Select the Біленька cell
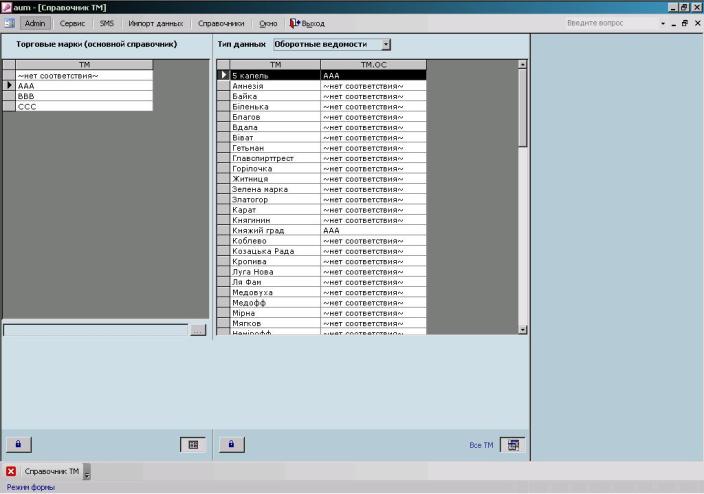Image resolution: width=704 pixels, height=494 pixels. [x=275, y=106]
